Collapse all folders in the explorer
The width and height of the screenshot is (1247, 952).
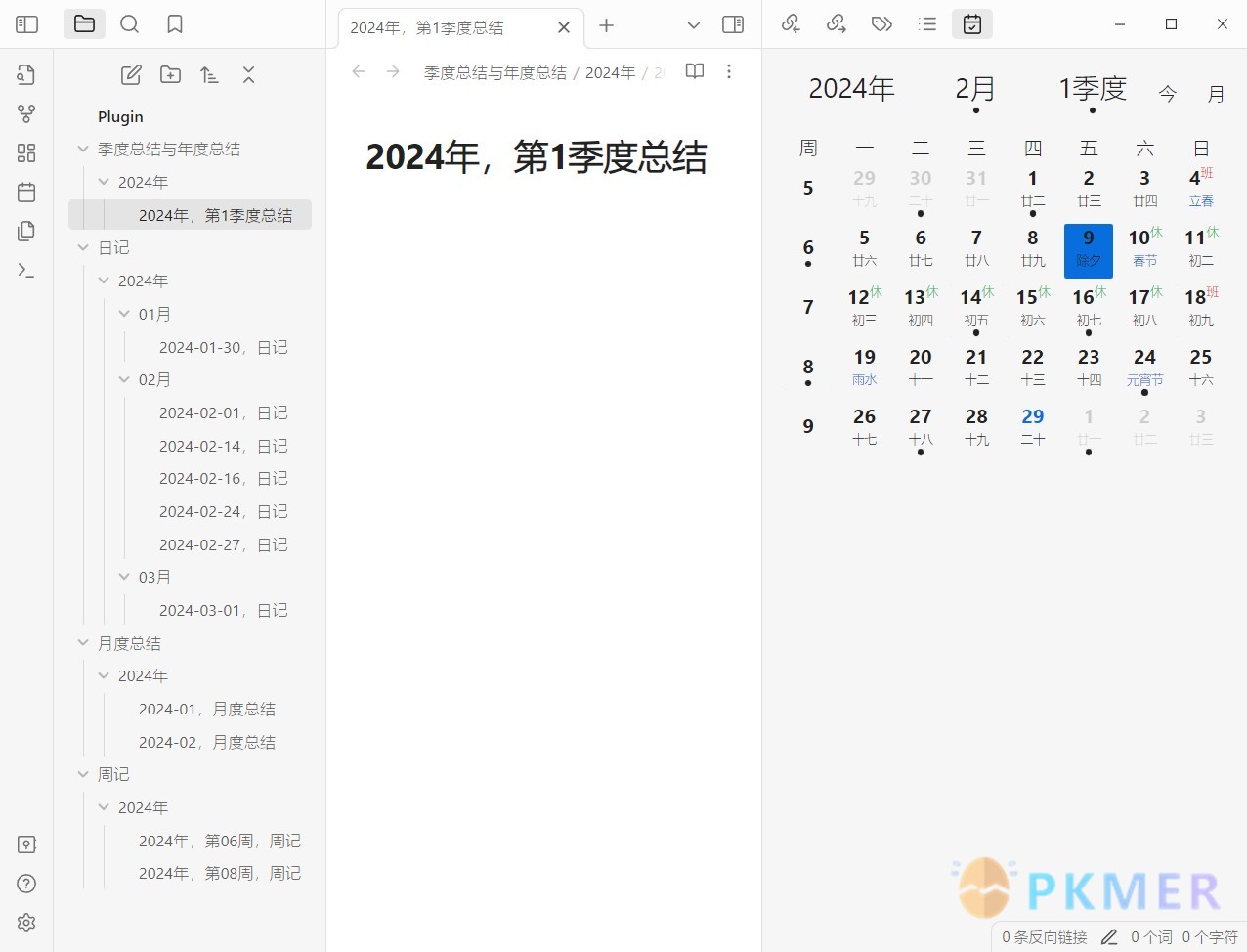pyautogui.click(x=248, y=73)
